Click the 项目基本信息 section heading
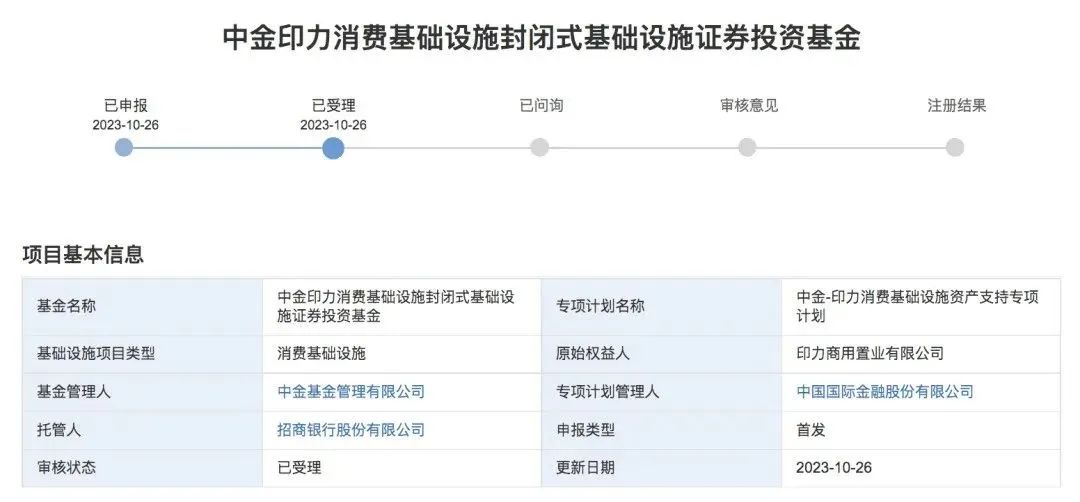This screenshot has height=502, width=1080. point(83,254)
